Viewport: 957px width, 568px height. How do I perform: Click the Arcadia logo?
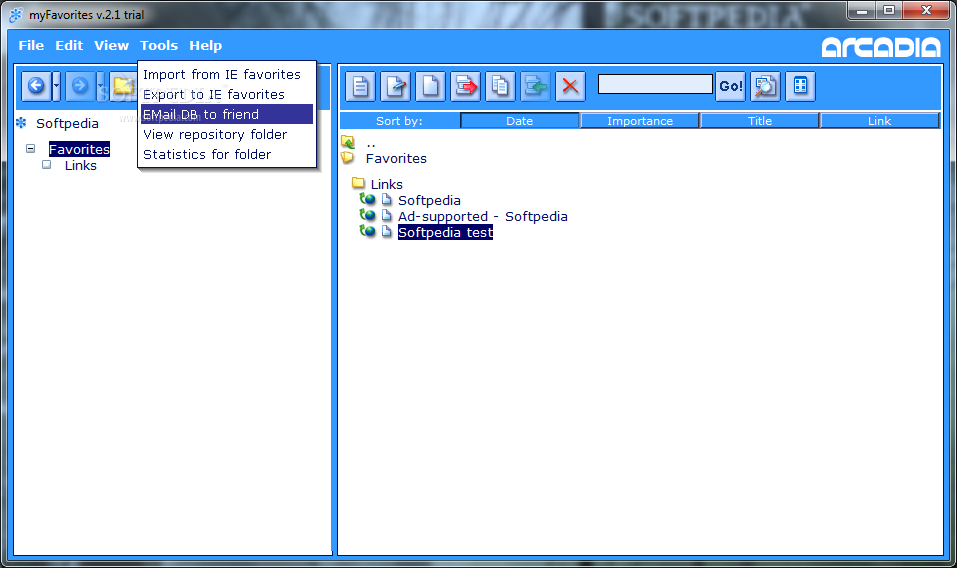pos(881,47)
